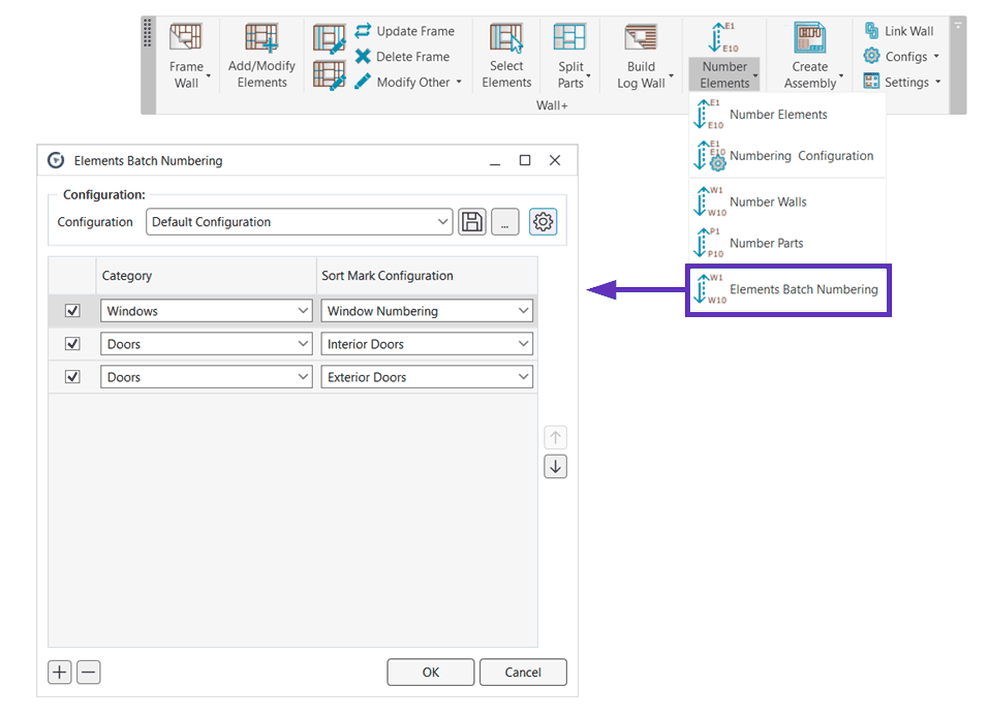The width and height of the screenshot is (990, 717).
Task: Click the dialog title bar app icon
Action: click(x=56, y=160)
